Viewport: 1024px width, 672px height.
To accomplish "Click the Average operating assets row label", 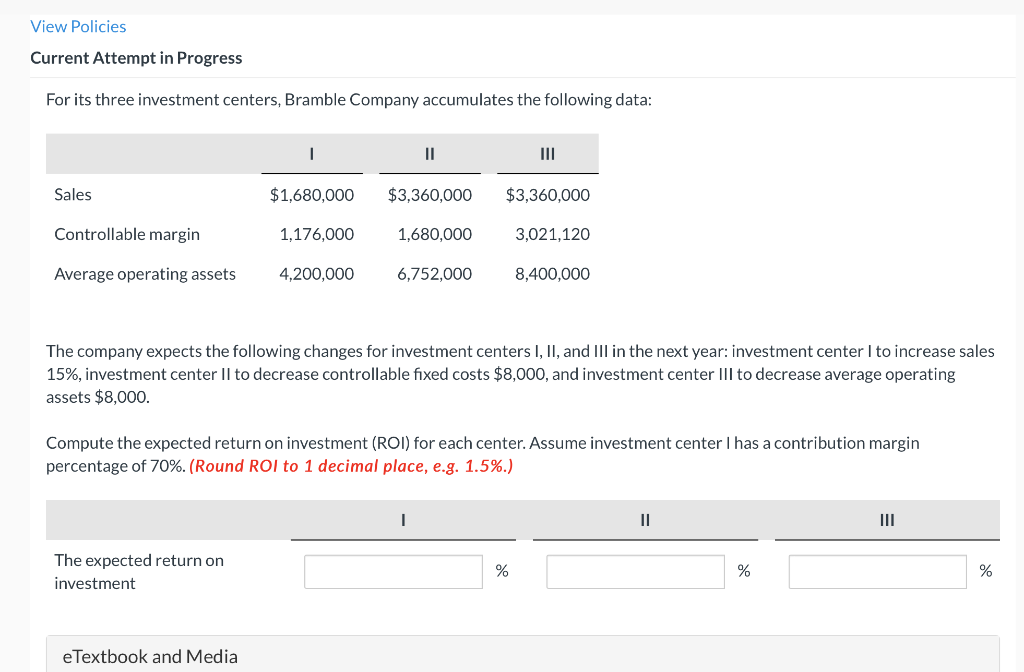I will 145,273.
